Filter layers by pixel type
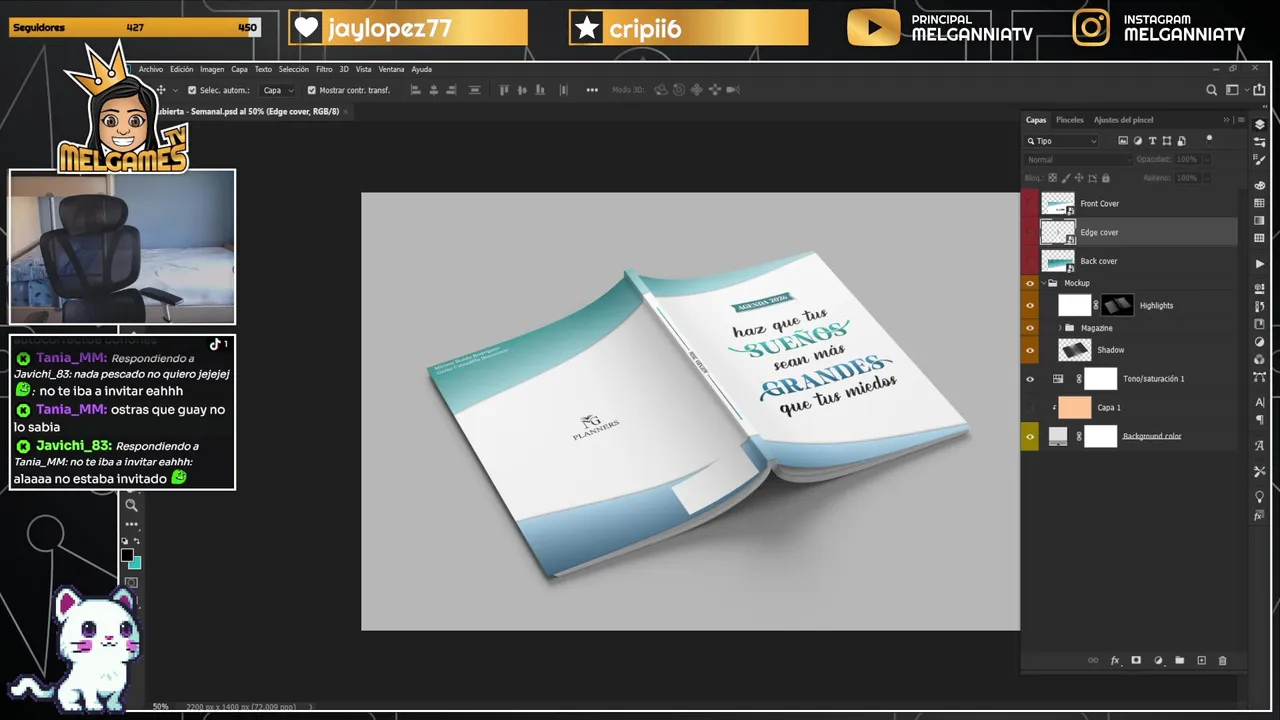Screen dimensions: 1280x720 pyautogui.click(x=1123, y=141)
